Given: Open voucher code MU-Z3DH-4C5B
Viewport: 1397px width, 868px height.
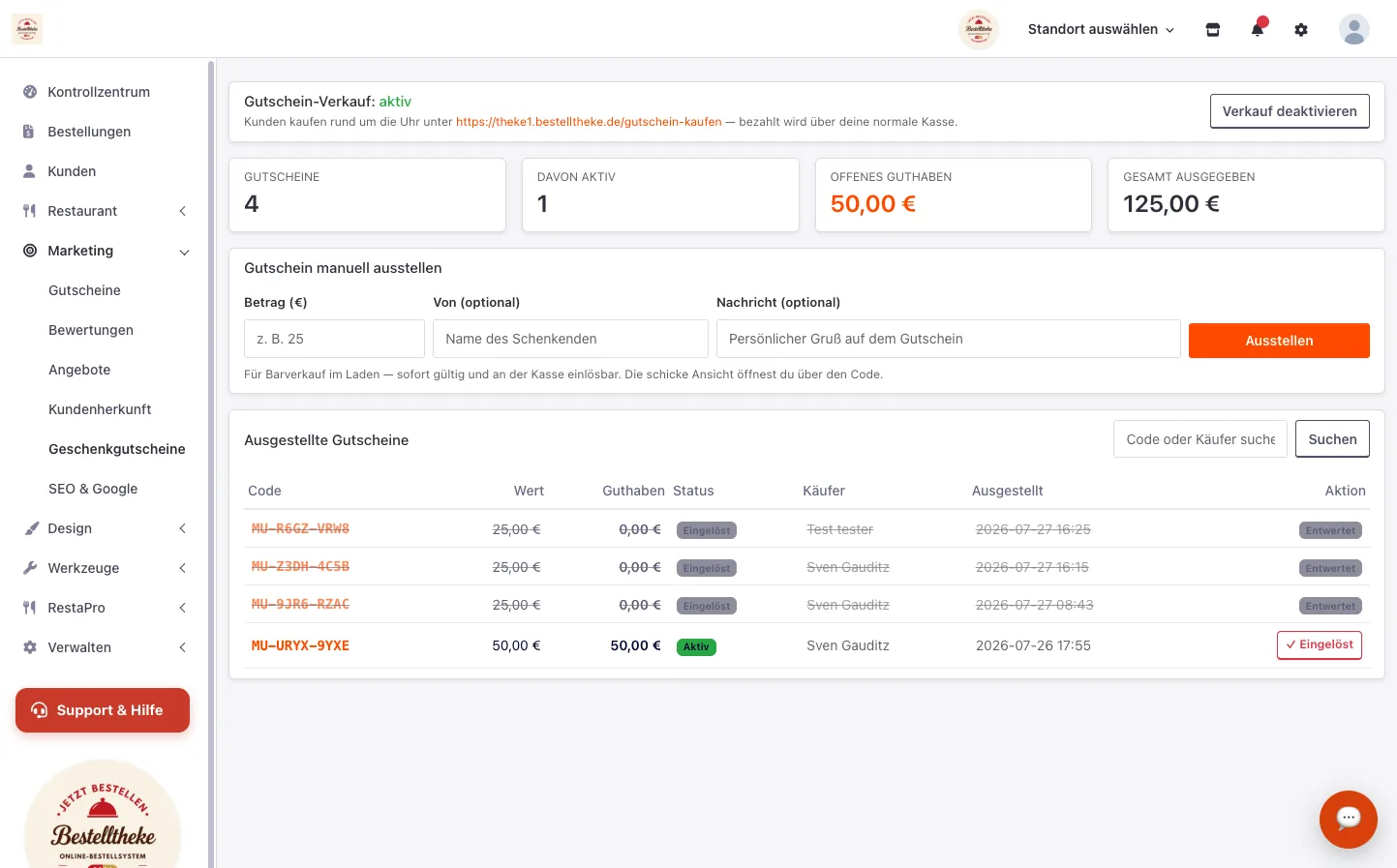Looking at the screenshot, I should click(x=300, y=567).
